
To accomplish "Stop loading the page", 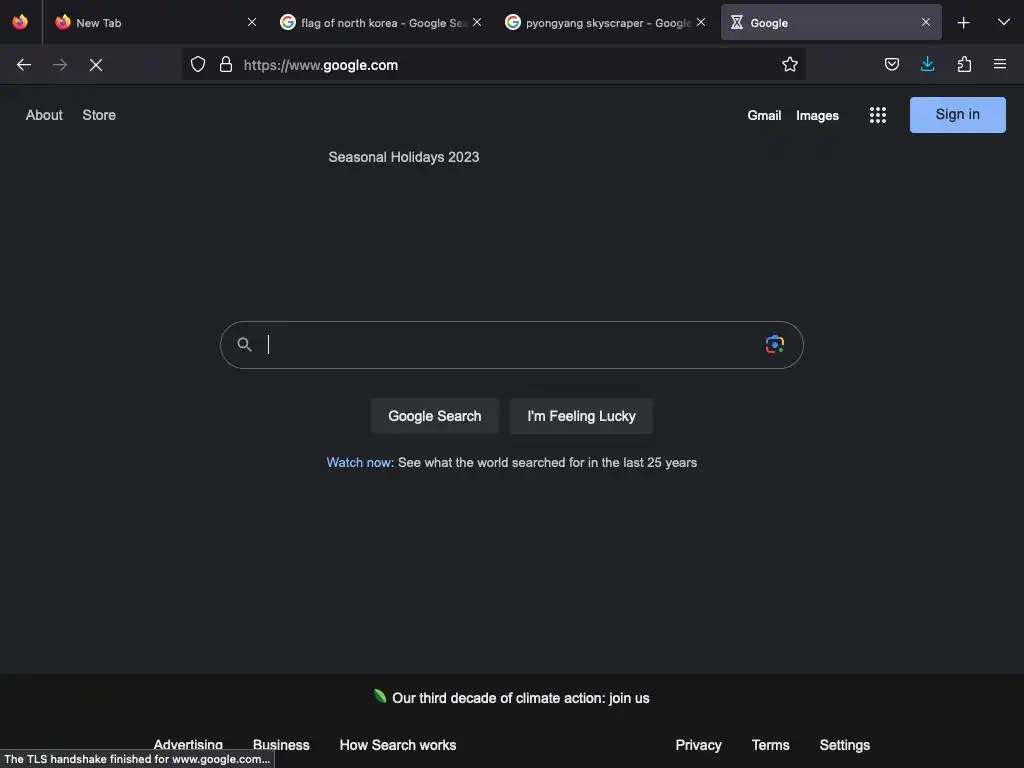I will pyautogui.click(x=96, y=65).
